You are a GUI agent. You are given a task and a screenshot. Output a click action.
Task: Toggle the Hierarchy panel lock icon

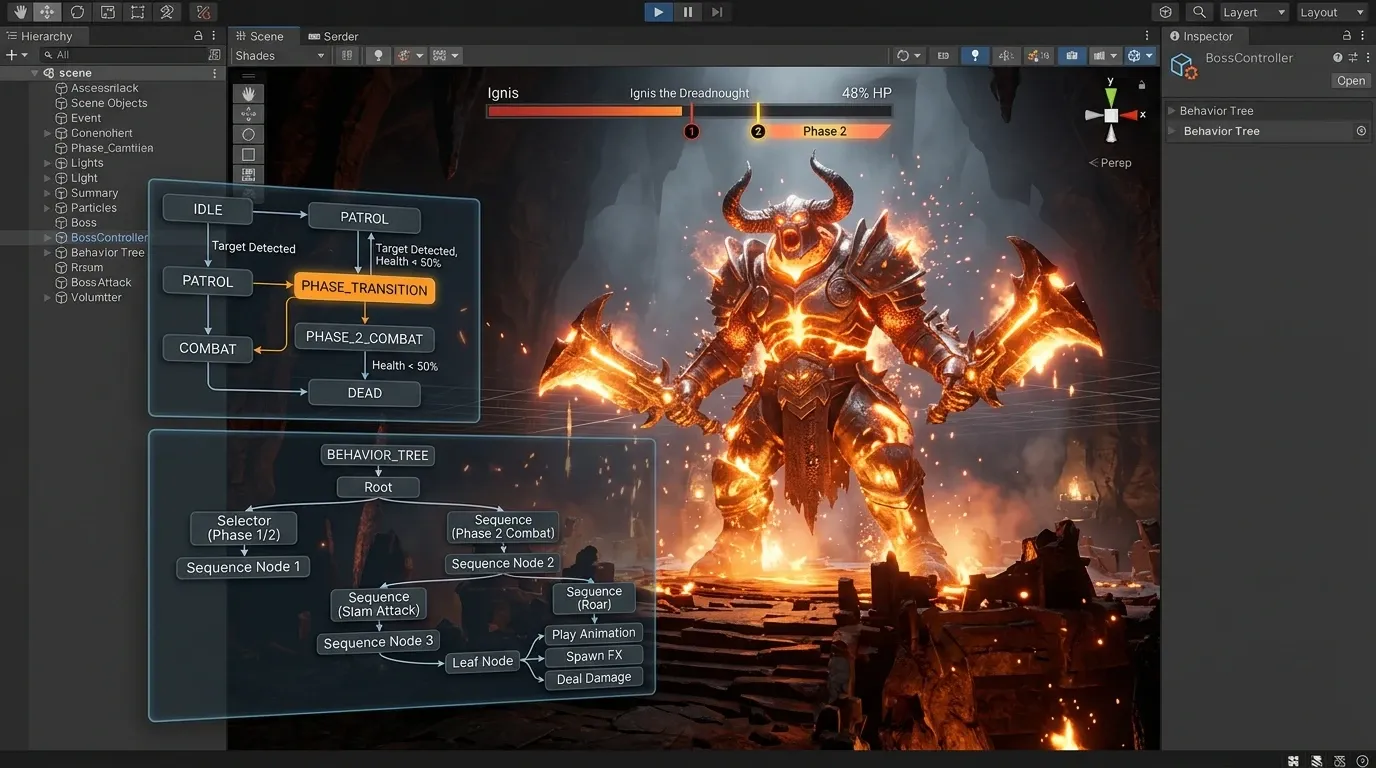pyautogui.click(x=198, y=36)
